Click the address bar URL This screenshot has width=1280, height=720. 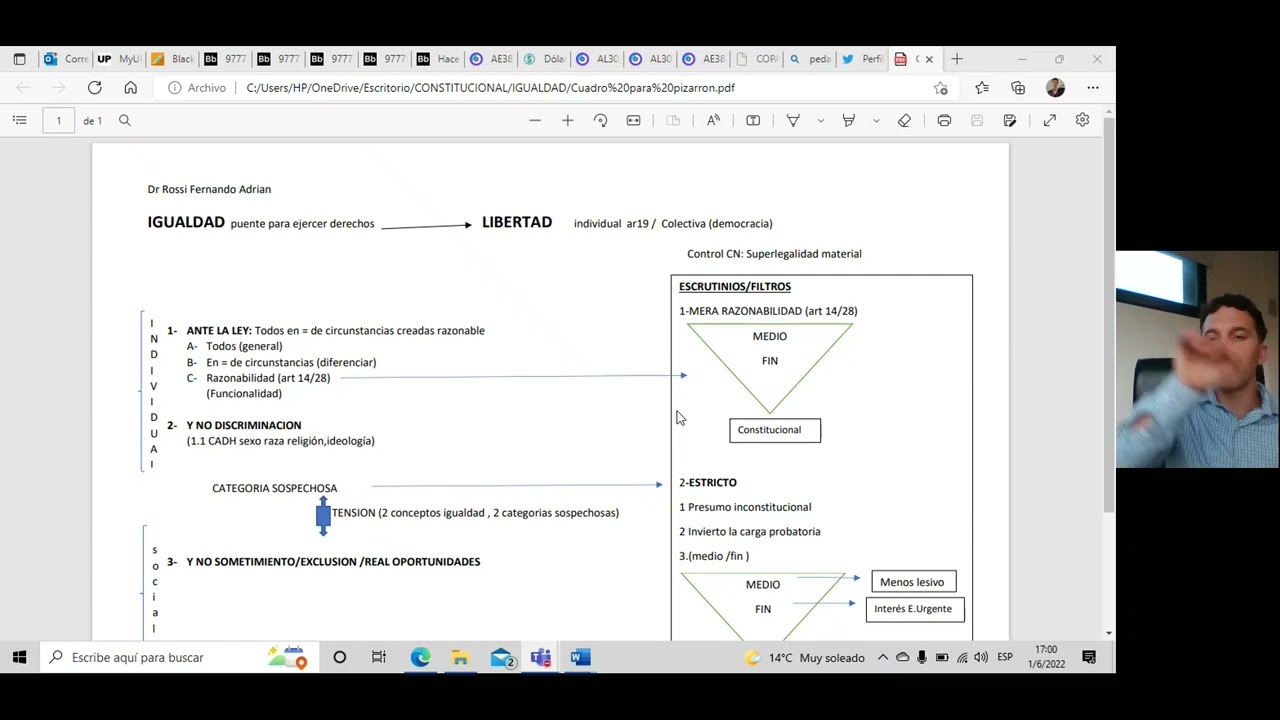(x=491, y=88)
